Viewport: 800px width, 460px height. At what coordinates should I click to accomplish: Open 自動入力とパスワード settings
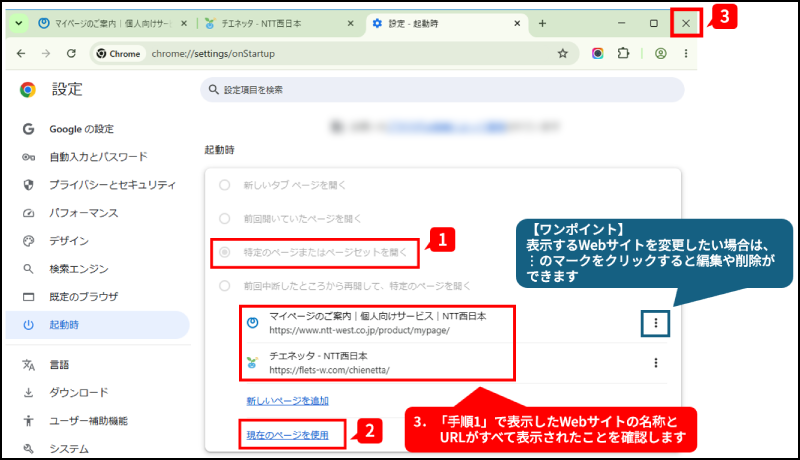pos(97,157)
